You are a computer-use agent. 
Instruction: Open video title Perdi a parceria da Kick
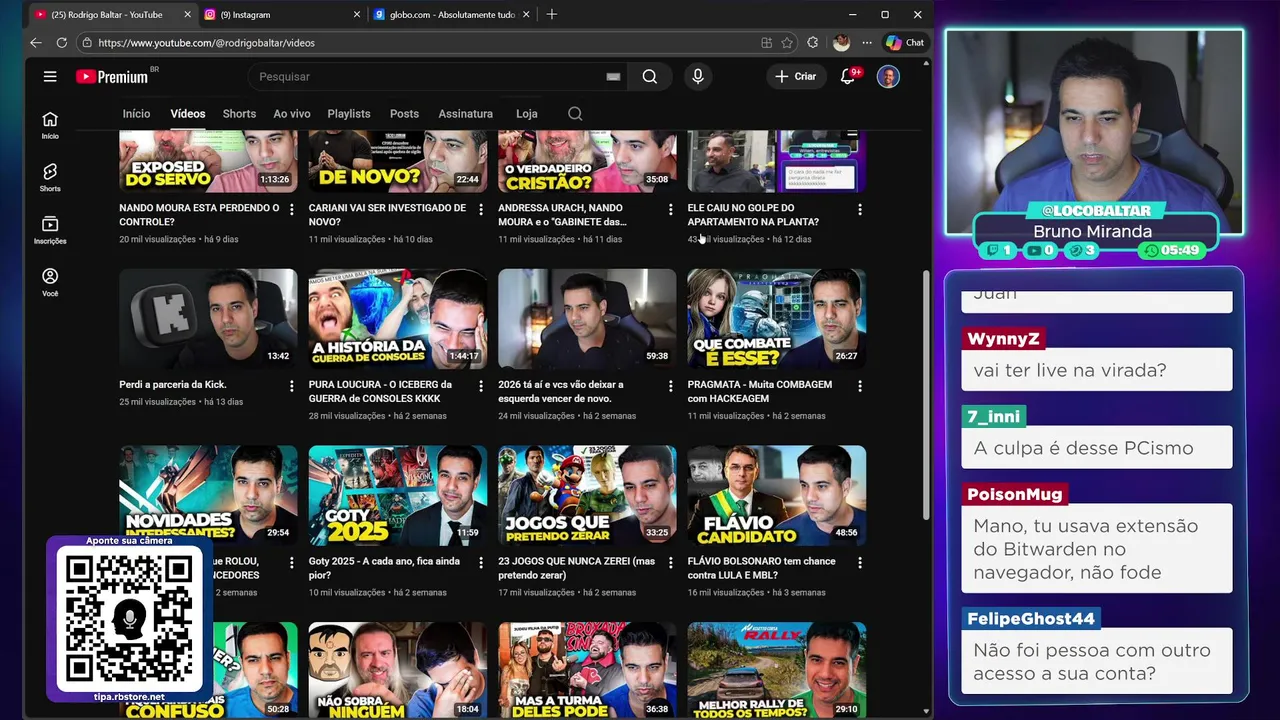click(173, 385)
